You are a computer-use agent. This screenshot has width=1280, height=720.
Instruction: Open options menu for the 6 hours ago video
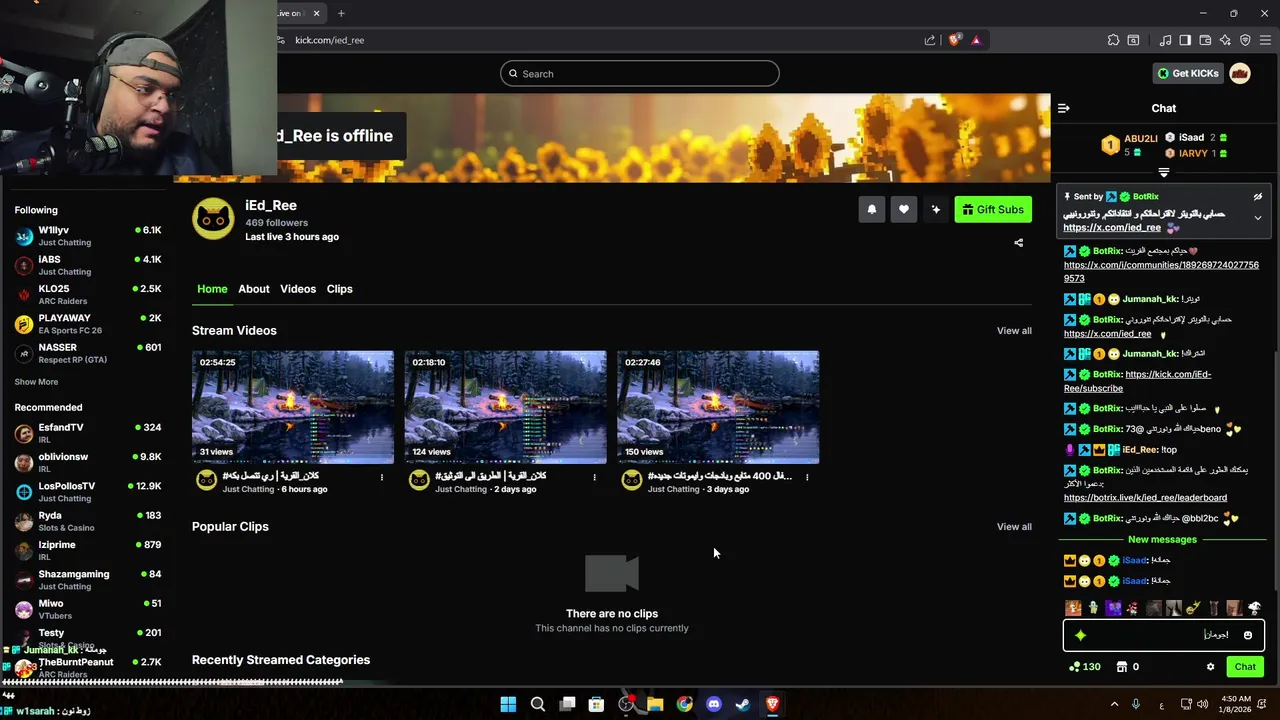point(381,477)
